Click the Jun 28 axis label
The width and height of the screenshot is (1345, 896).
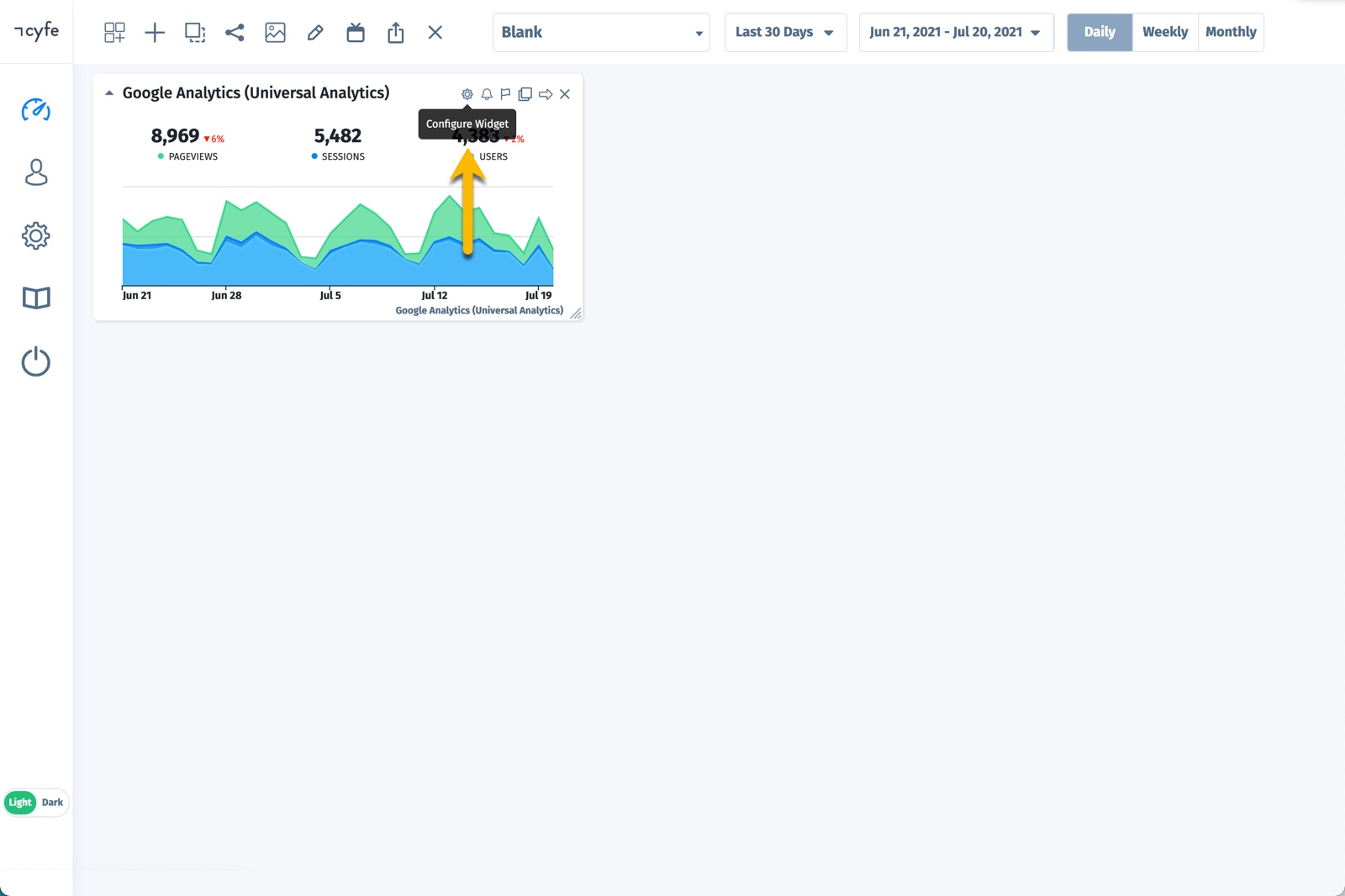[226, 296]
